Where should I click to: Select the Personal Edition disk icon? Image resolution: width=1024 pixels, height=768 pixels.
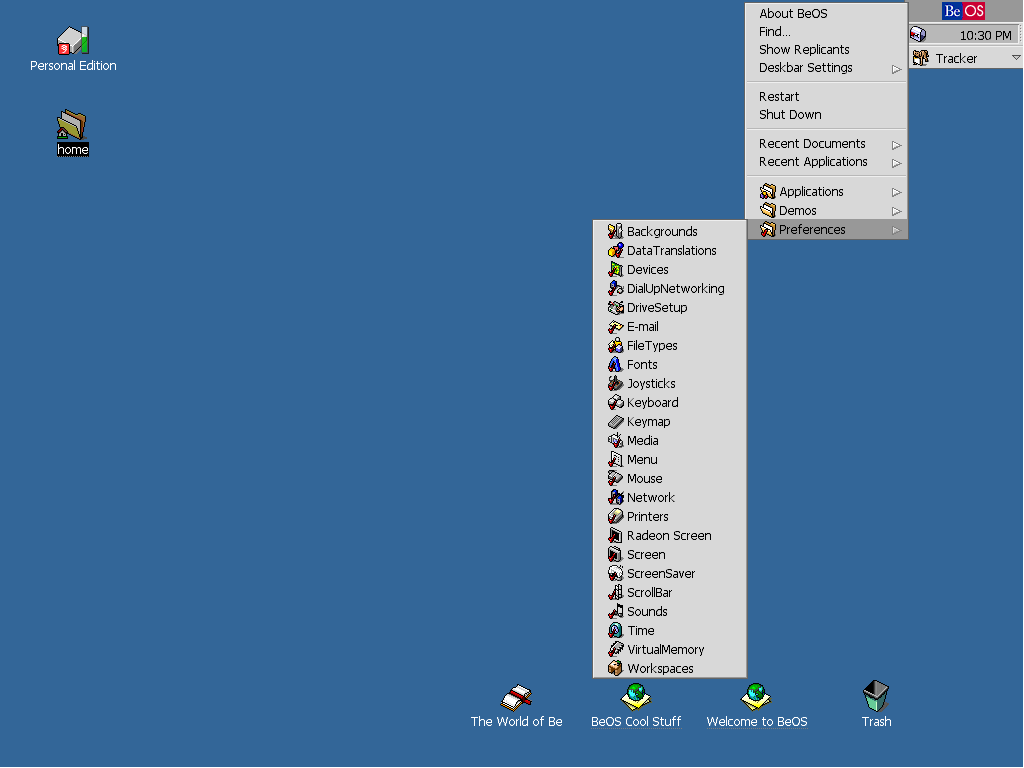(x=72, y=40)
